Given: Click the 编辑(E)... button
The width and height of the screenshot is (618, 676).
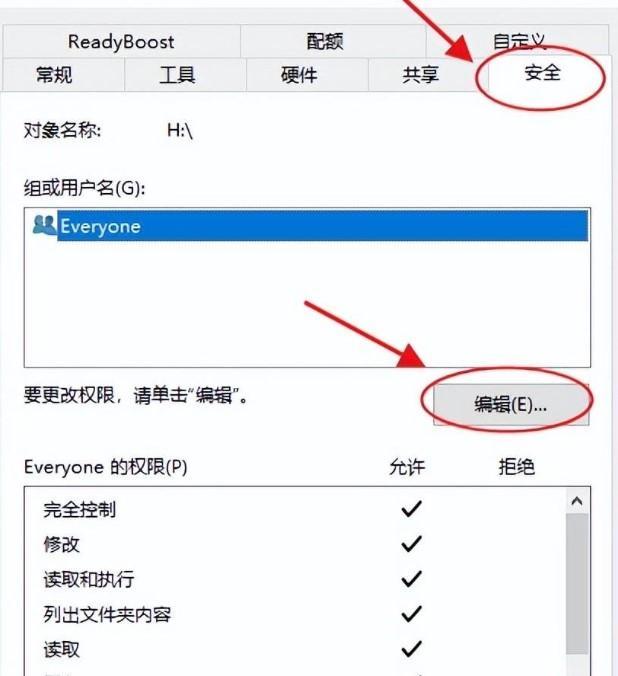Looking at the screenshot, I should (511, 404).
